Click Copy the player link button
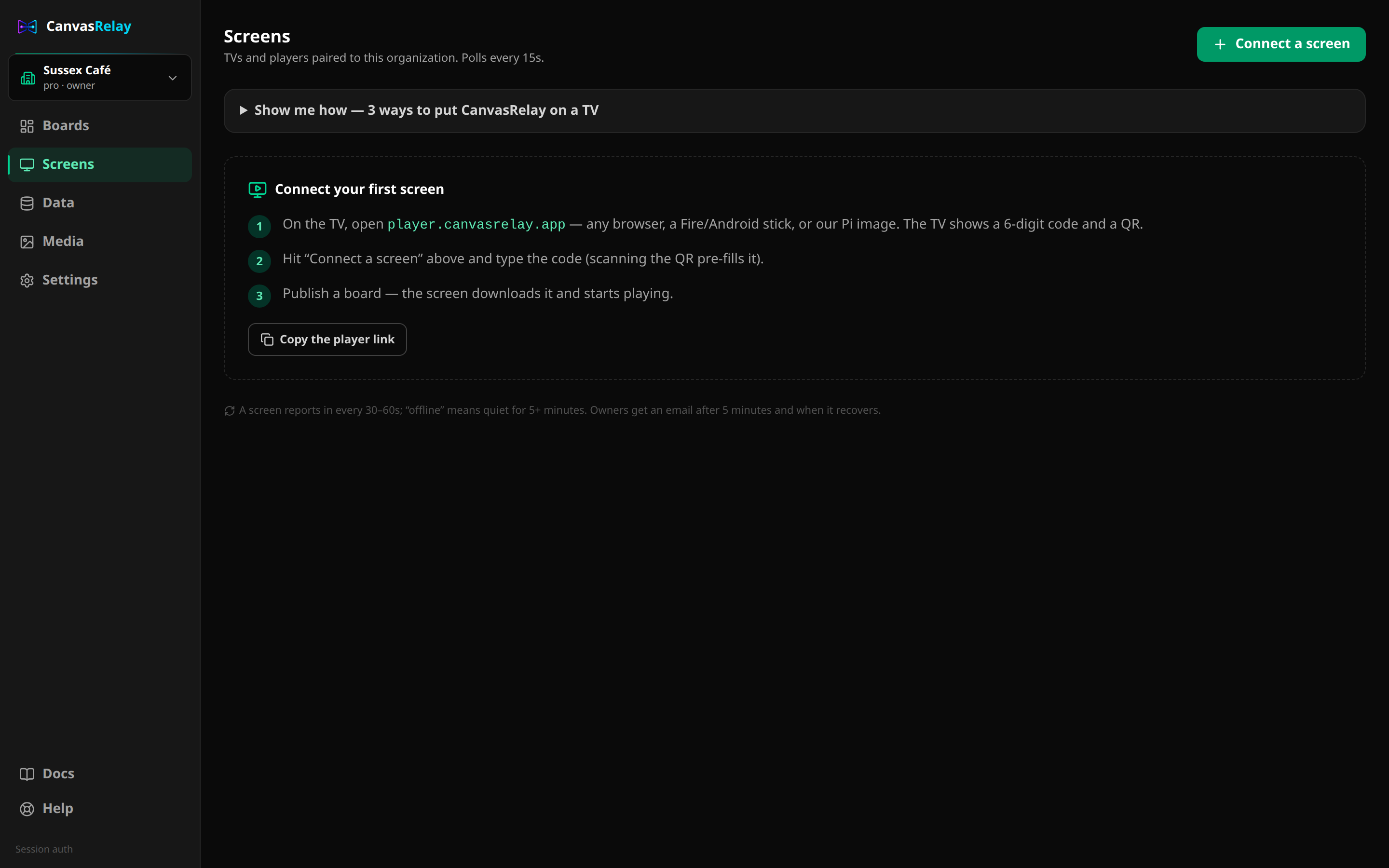The image size is (1389, 868). [327, 339]
